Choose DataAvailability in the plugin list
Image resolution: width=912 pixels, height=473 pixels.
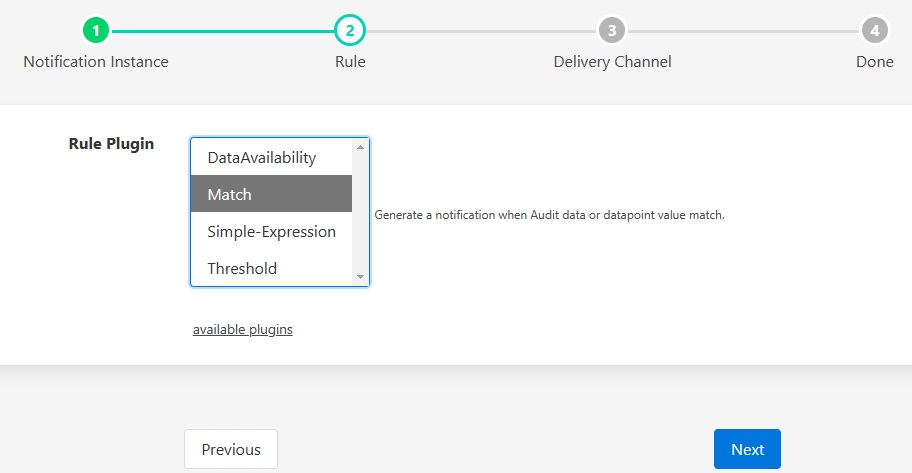pyautogui.click(x=262, y=157)
